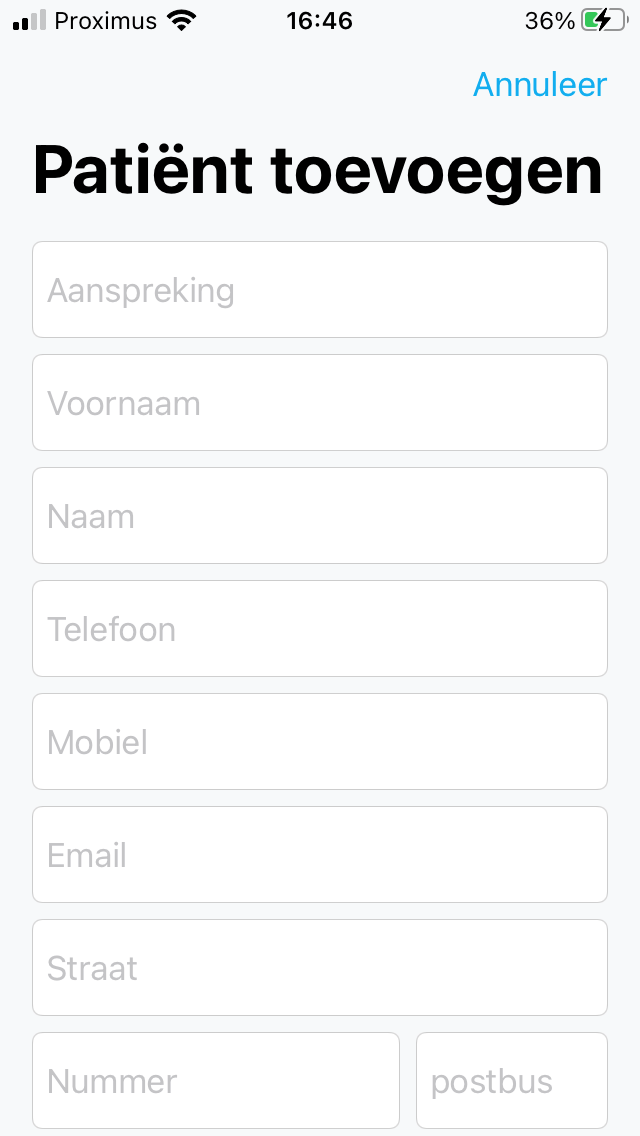Tap the Mobiel number field
The width and height of the screenshot is (640, 1136).
point(320,741)
